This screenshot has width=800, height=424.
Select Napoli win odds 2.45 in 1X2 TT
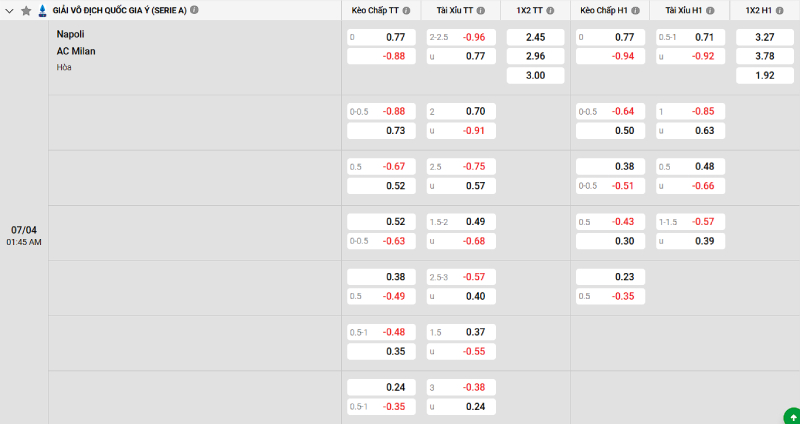(534, 37)
